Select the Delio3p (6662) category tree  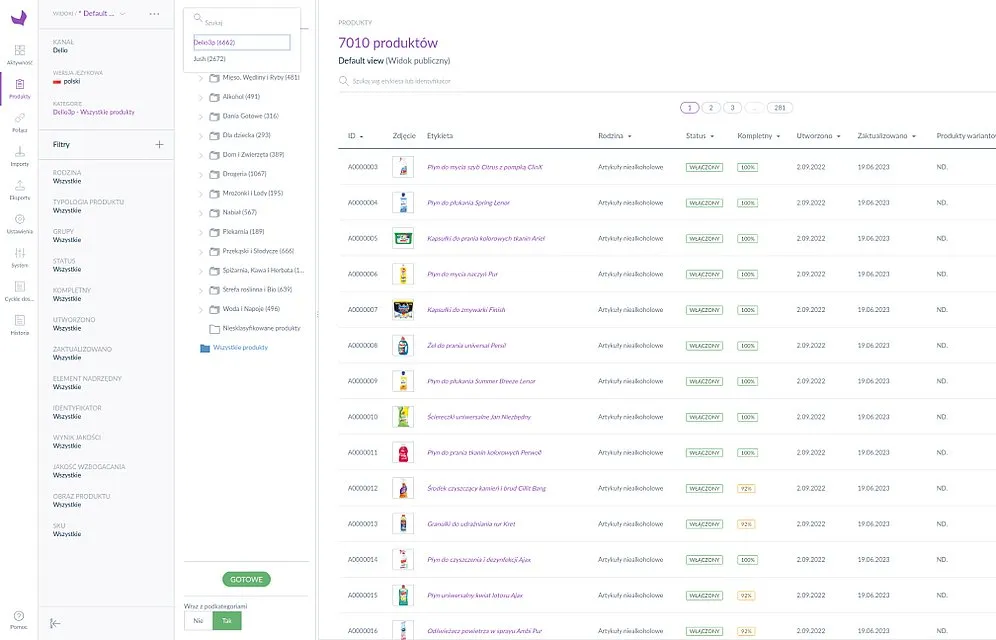click(241, 43)
